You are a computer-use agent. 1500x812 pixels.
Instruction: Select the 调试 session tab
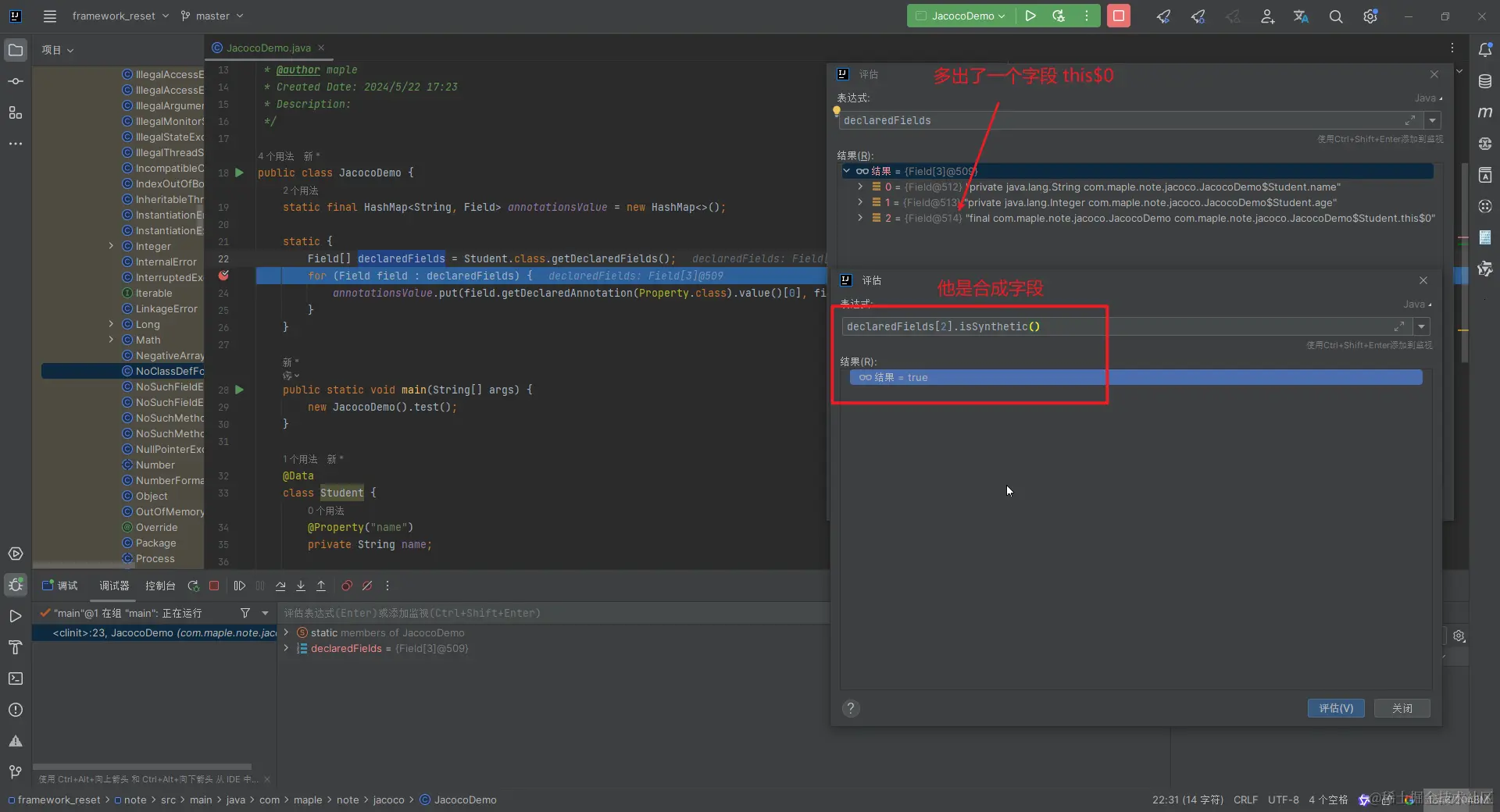[60, 586]
